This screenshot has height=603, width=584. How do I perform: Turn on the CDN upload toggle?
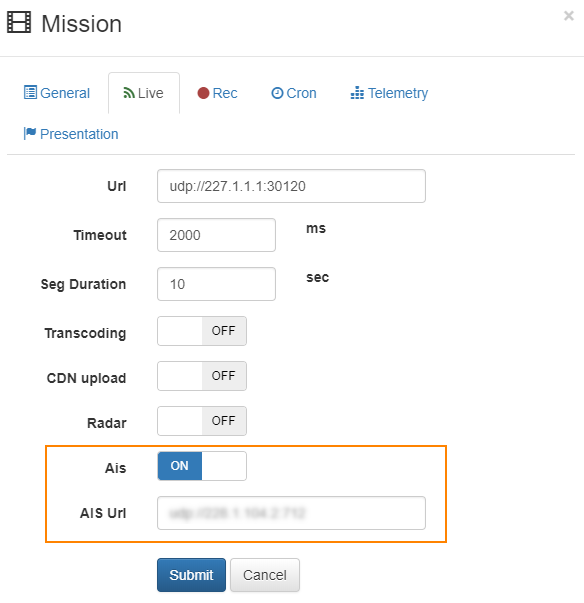(202, 376)
